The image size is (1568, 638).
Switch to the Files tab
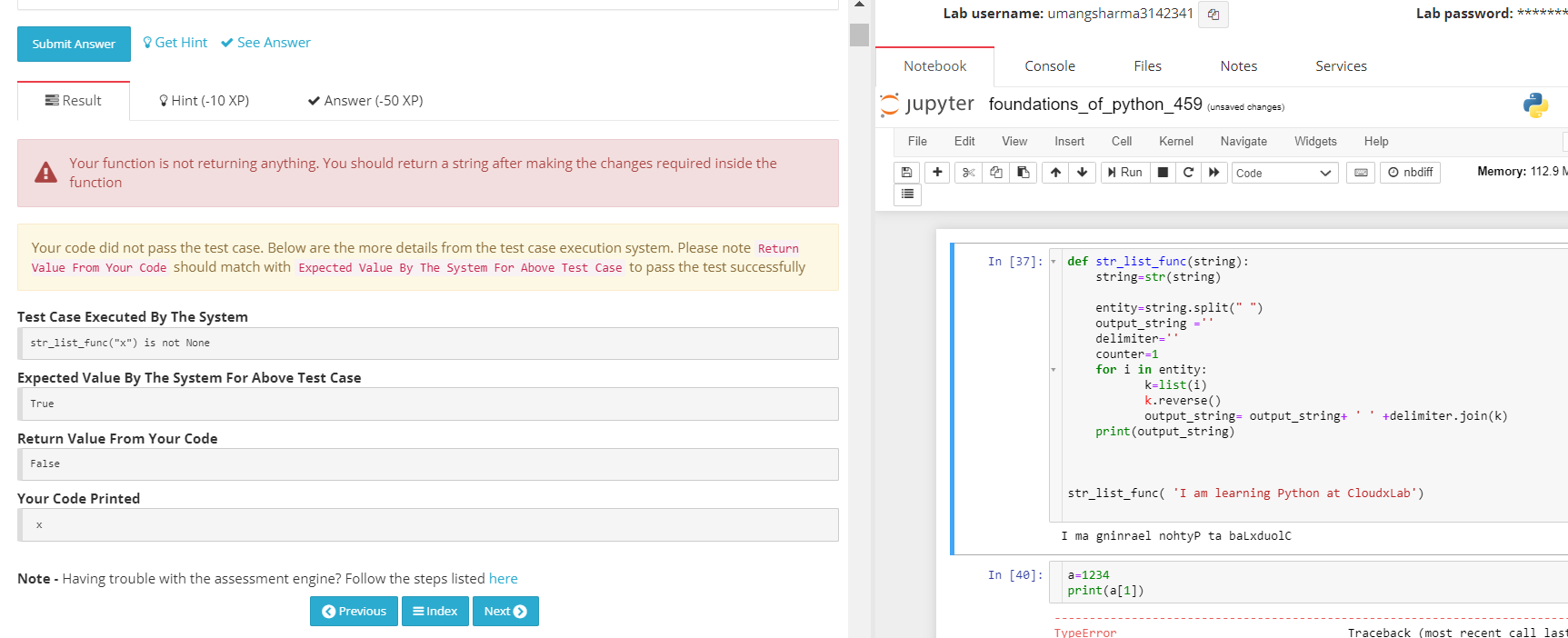pos(1147,66)
